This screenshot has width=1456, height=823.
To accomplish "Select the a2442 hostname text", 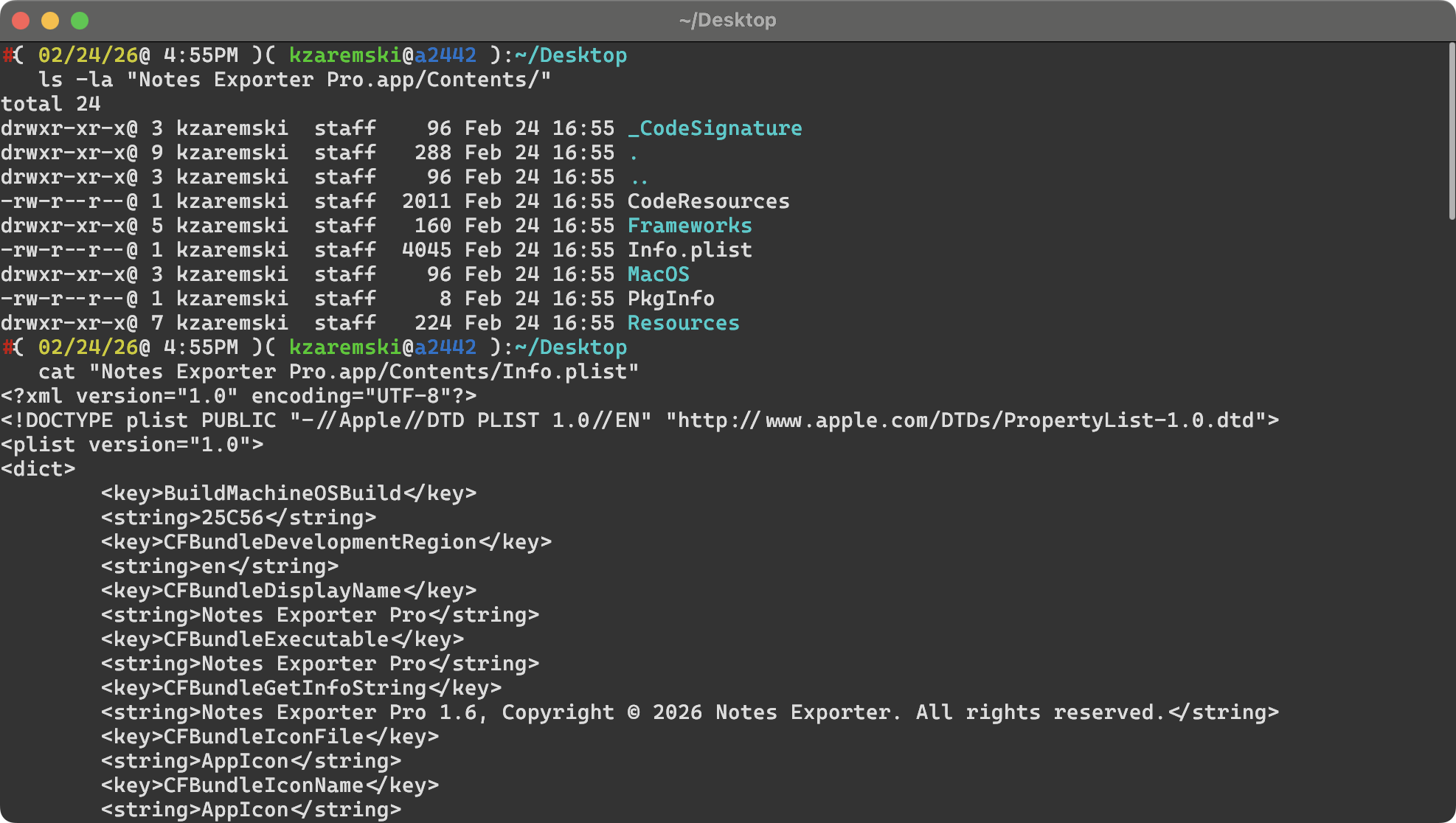I will tap(447, 54).
